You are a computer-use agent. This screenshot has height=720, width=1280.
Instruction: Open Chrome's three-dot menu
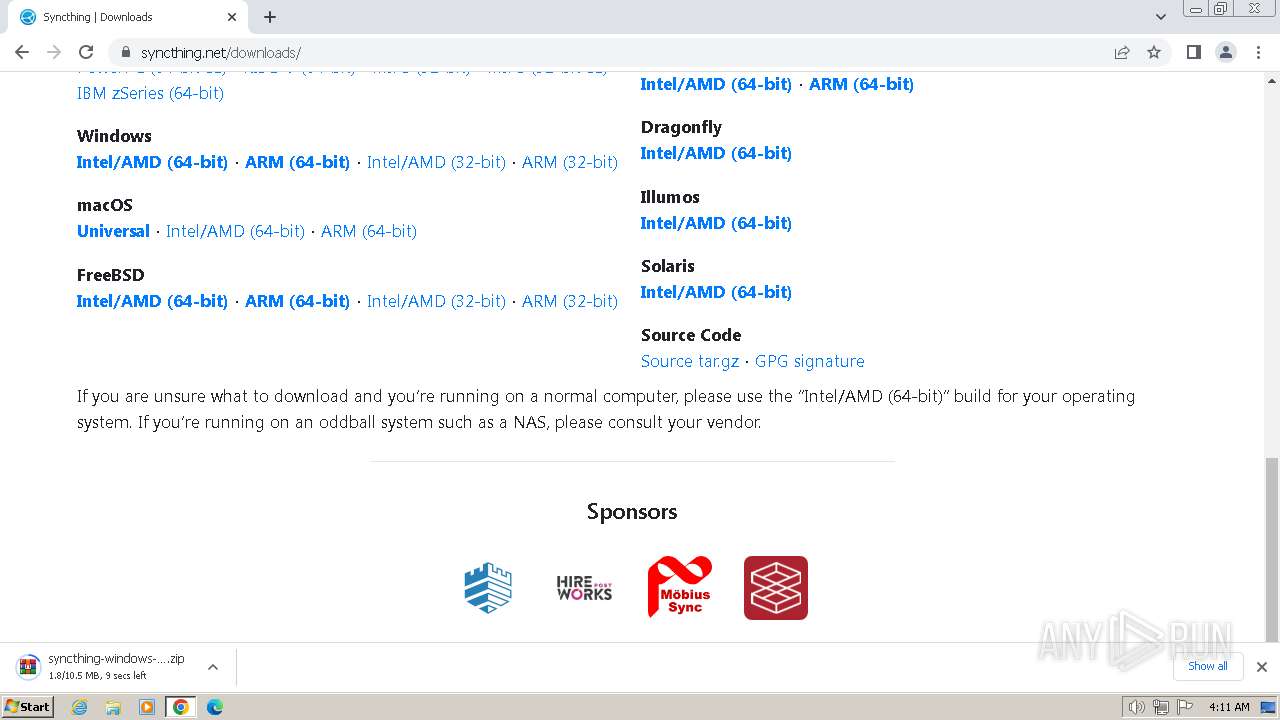click(1258, 52)
